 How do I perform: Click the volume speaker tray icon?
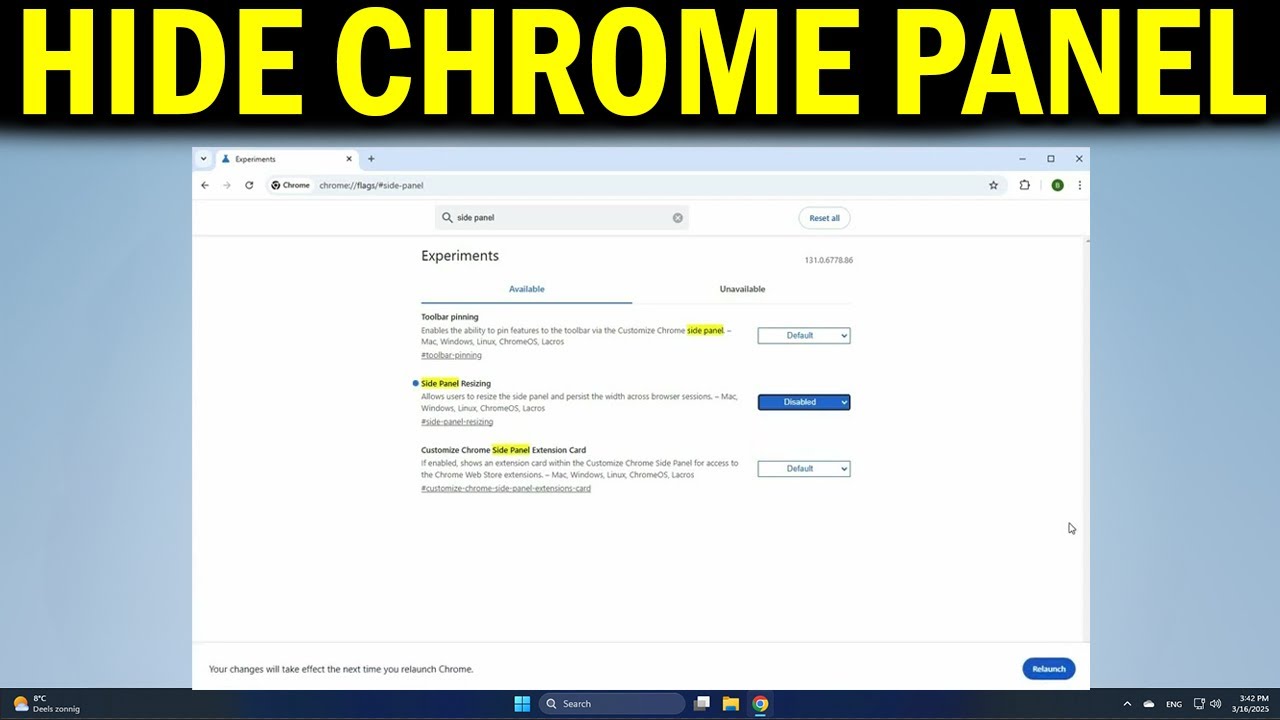(1215, 704)
